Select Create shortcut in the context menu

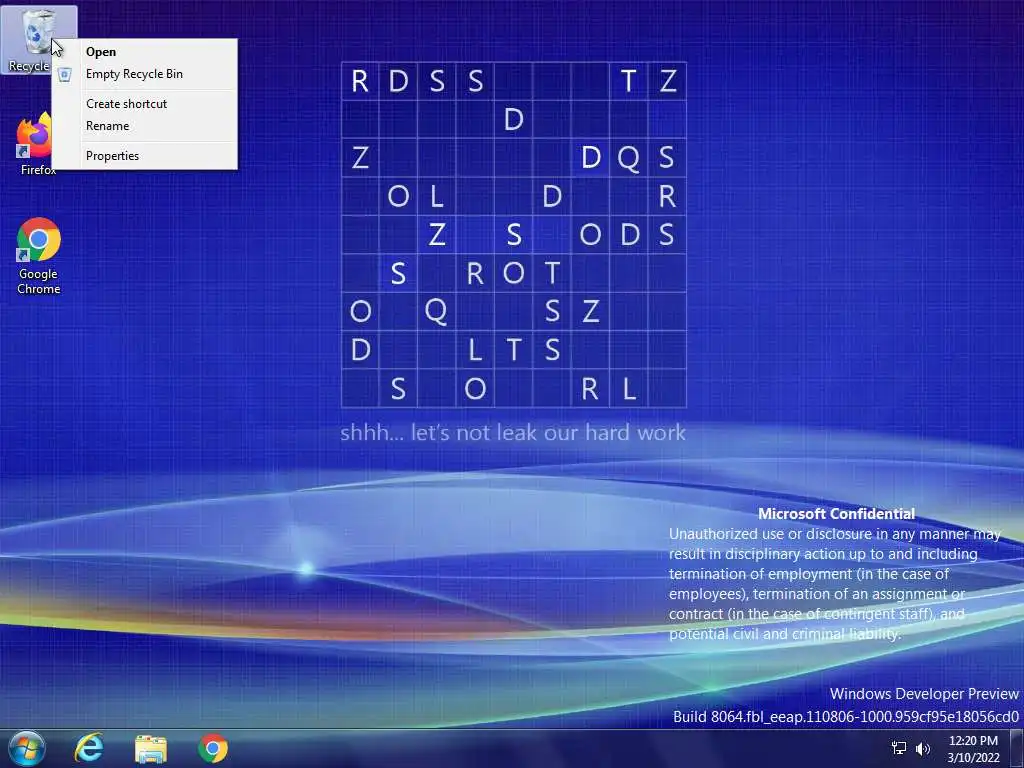(x=144, y=104)
